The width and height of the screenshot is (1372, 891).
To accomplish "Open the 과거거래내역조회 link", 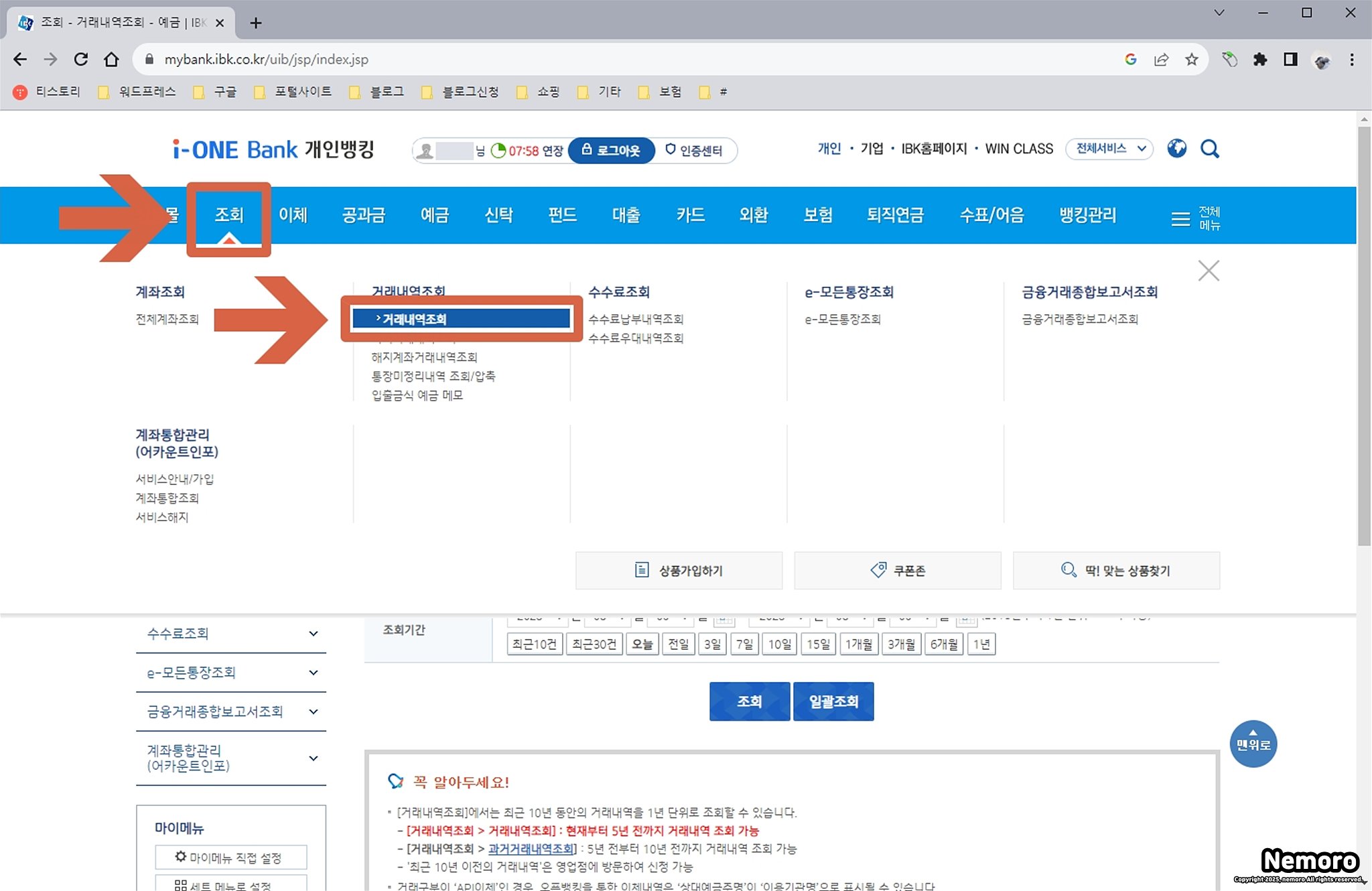I will pyautogui.click(x=531, y=849).
